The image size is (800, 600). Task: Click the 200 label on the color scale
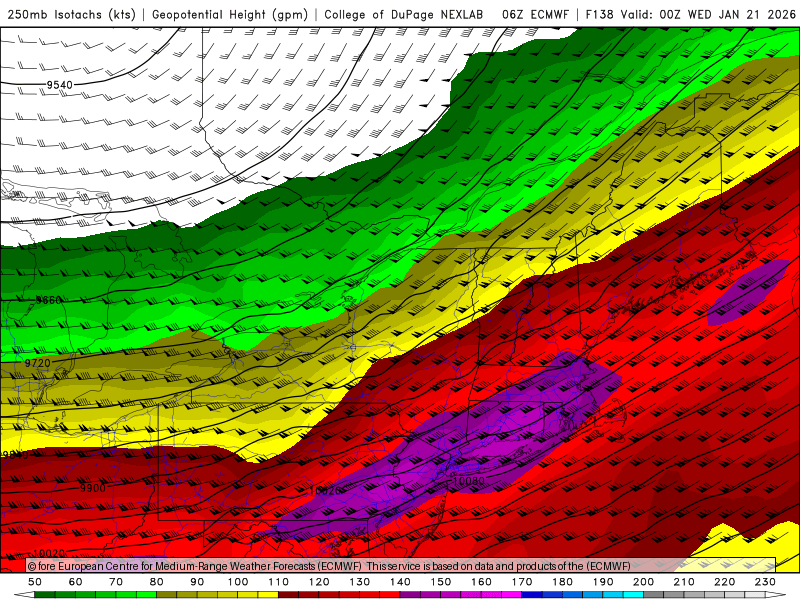pyautogui.click(x=643, y=582)
